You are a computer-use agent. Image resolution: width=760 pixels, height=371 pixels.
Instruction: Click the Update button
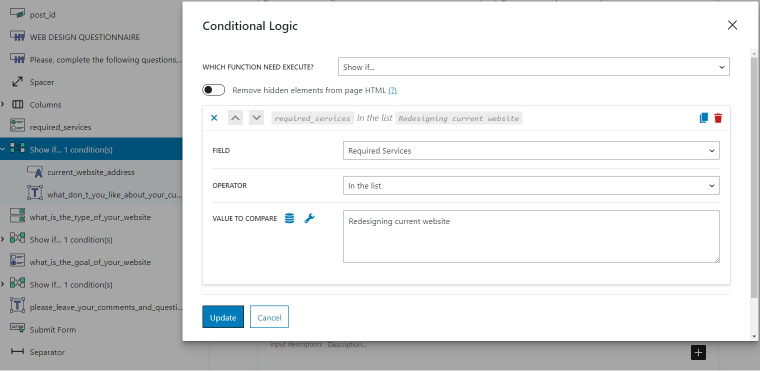tap(223, 318)
